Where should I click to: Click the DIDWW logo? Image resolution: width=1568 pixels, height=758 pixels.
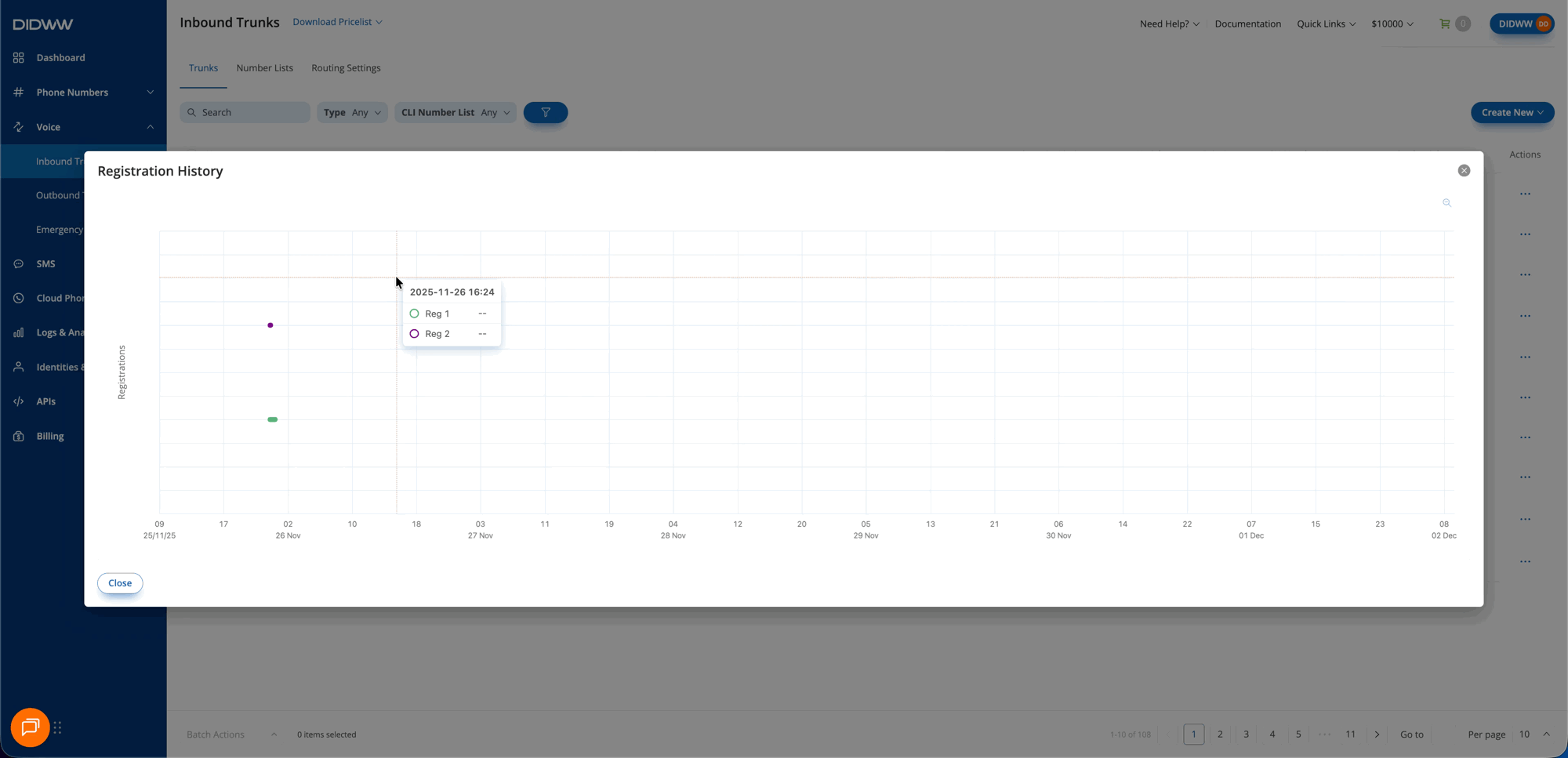43,24
